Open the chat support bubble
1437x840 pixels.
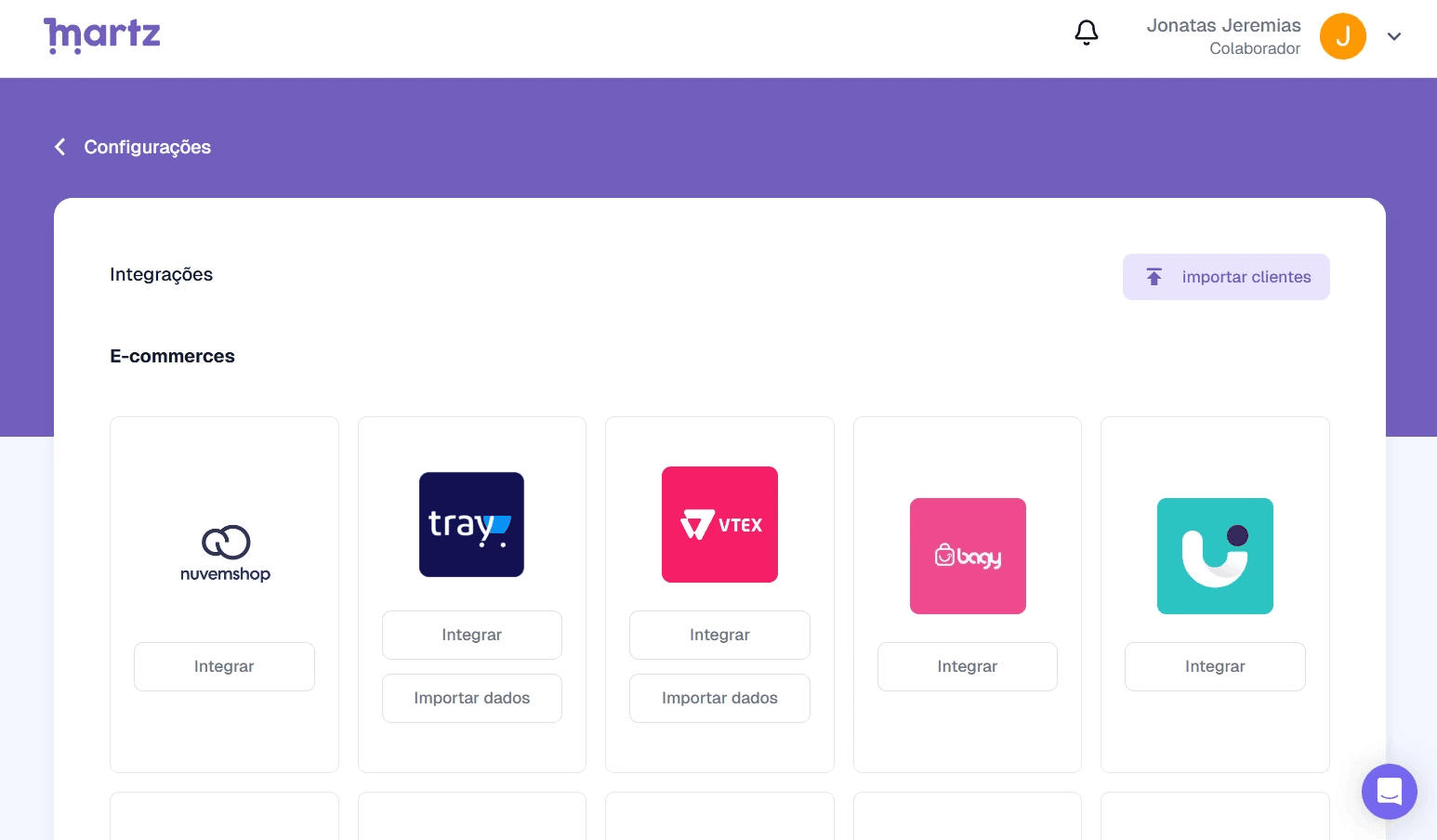point(1390,792)
